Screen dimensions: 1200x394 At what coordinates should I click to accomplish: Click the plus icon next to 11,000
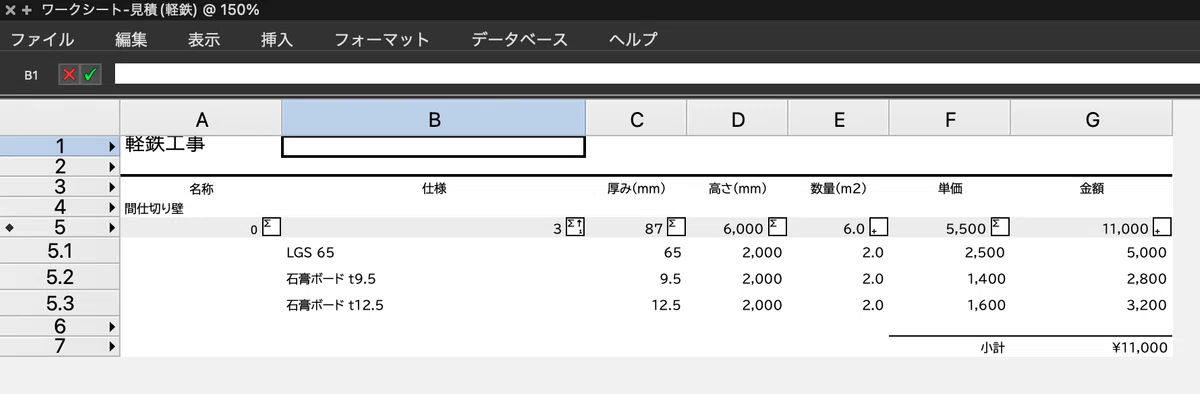point(1162,226)
